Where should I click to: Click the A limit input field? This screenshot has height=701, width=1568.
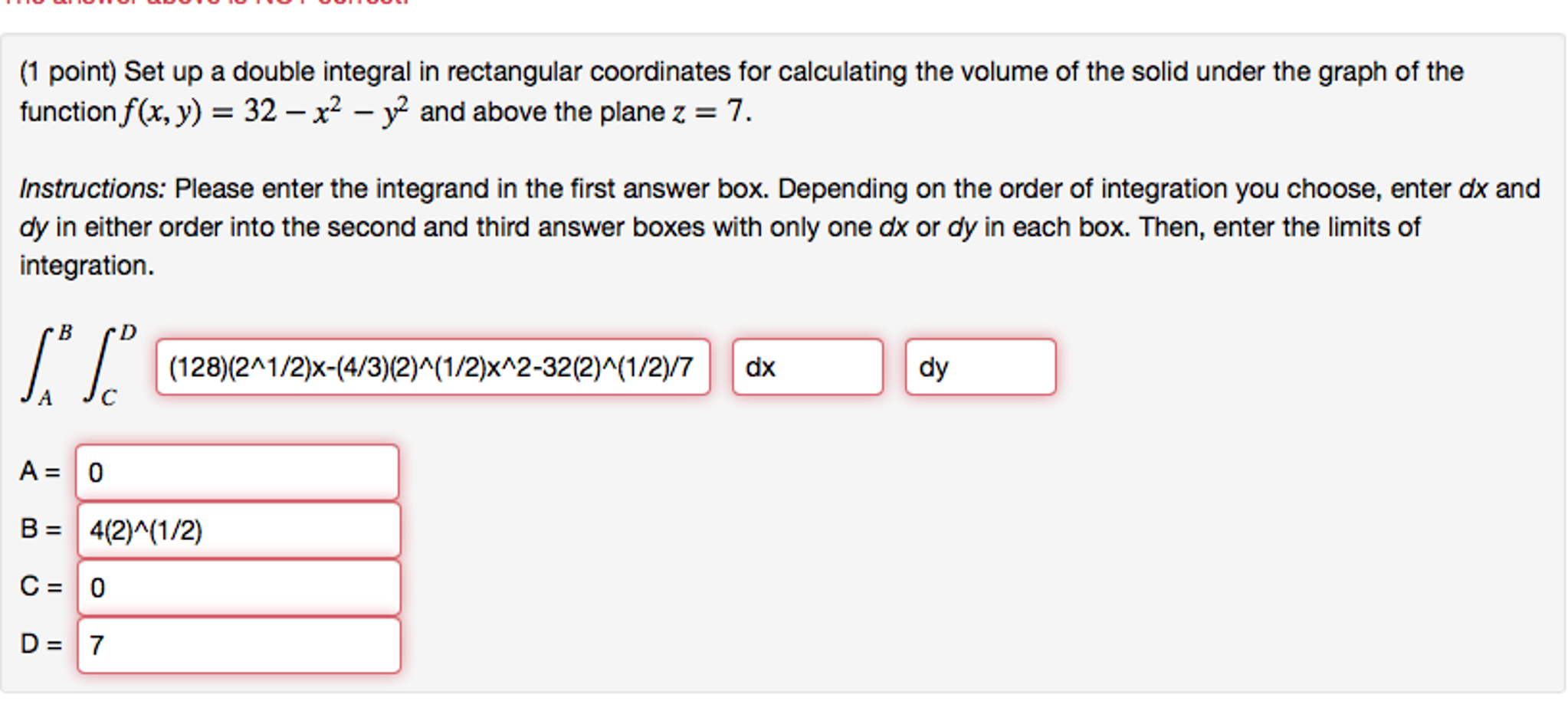point(238,472)
